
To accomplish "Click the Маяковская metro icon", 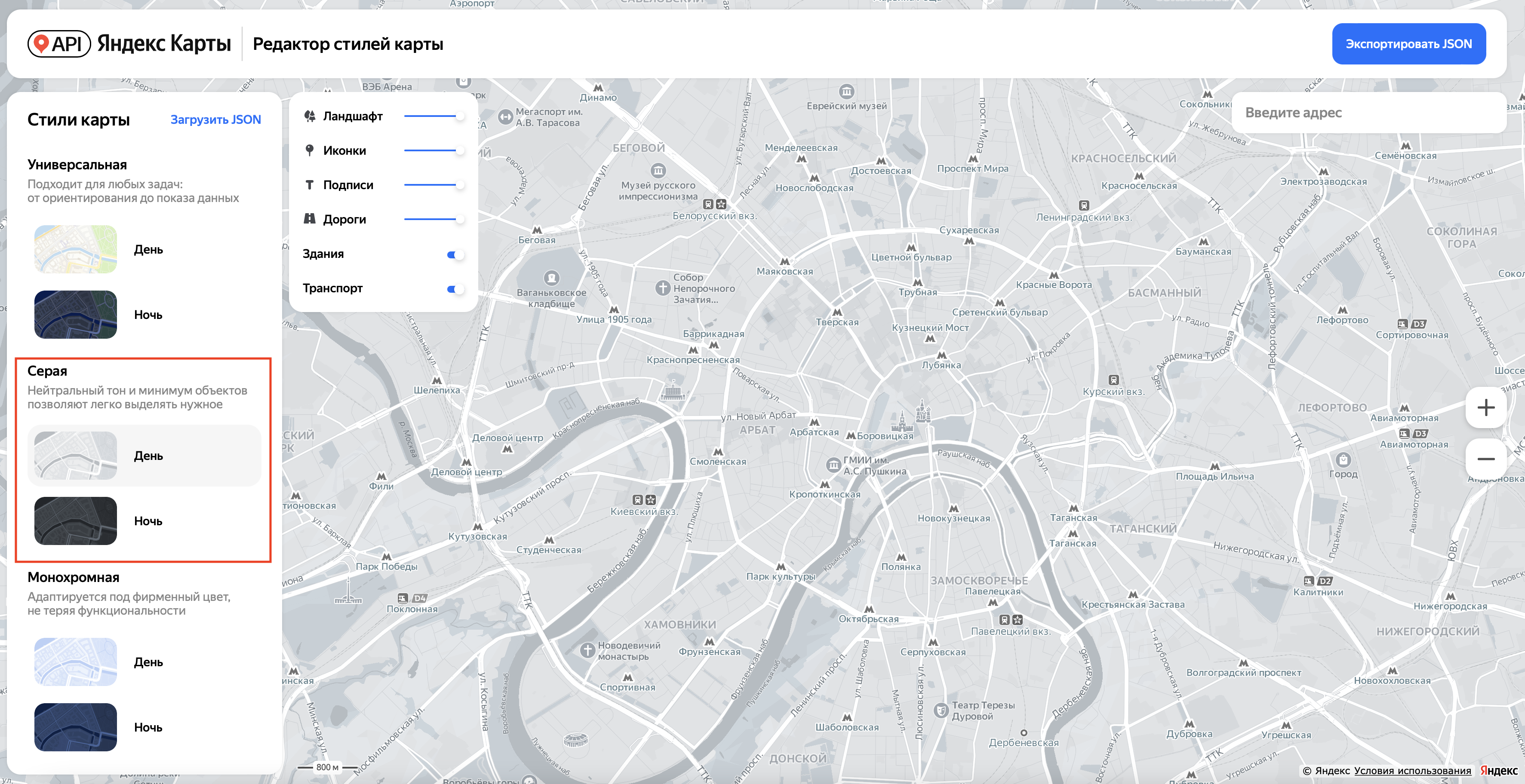I will pyautogui.click(x=784, y=261).
